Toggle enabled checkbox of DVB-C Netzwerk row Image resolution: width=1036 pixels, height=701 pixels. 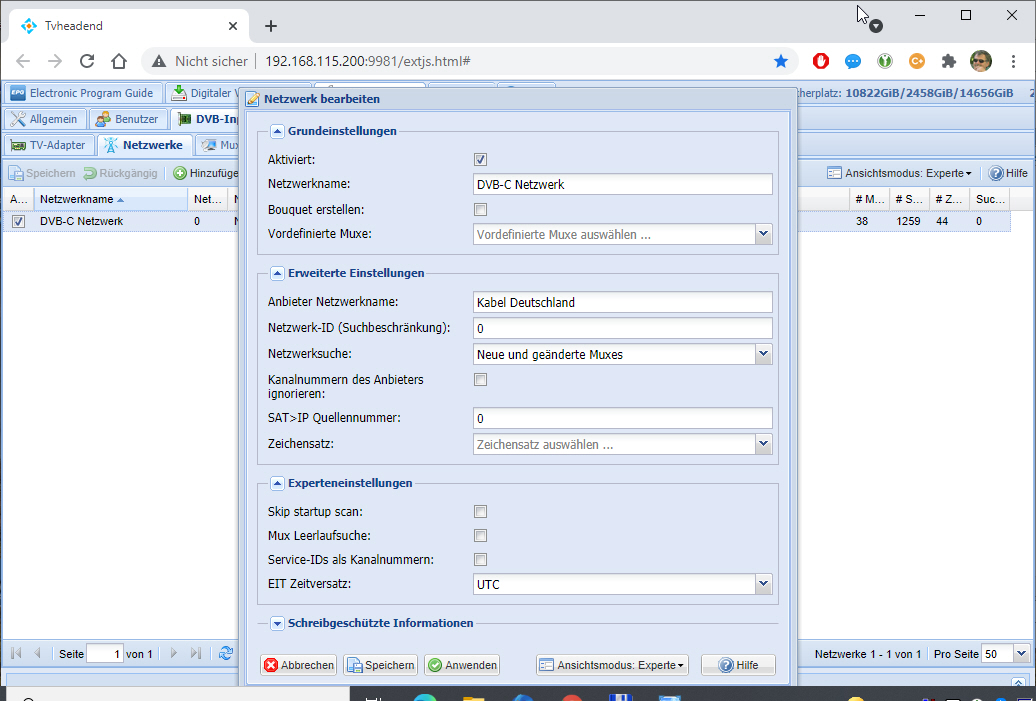point(18,221)
